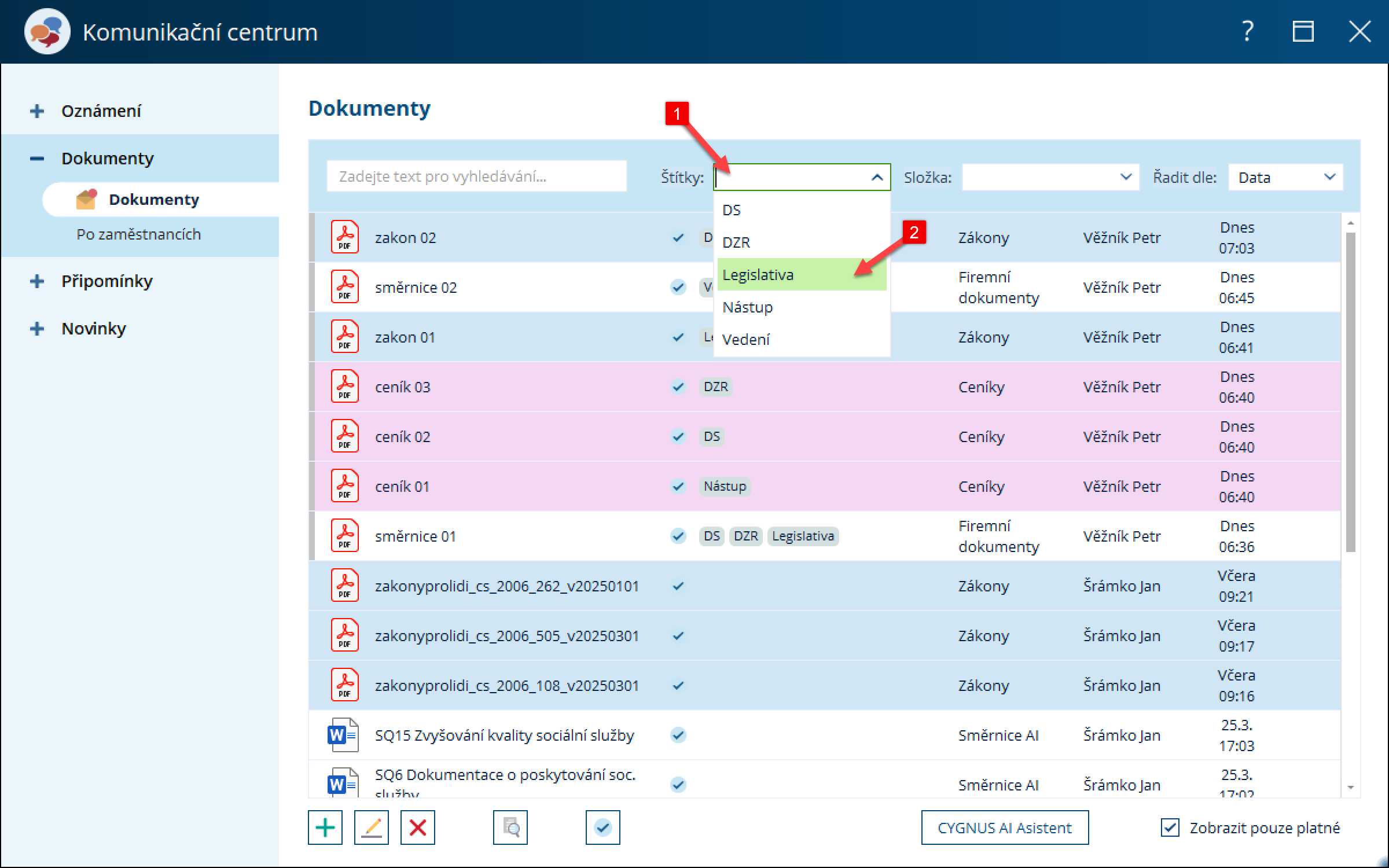Click the document search text field
The height and width of the screenshot is (868, 1389).
click(476, 176)
